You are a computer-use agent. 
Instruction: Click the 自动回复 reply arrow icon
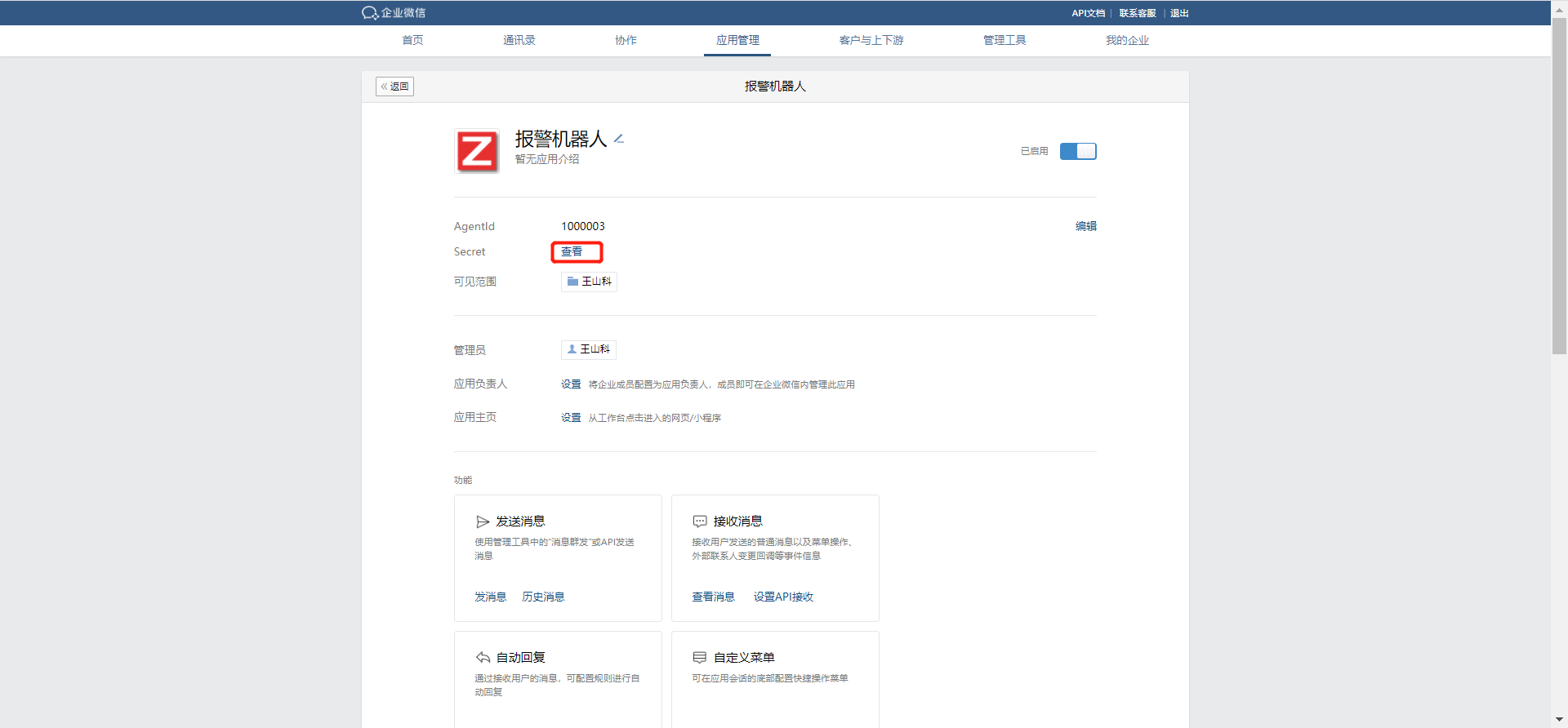pos(483,658)
